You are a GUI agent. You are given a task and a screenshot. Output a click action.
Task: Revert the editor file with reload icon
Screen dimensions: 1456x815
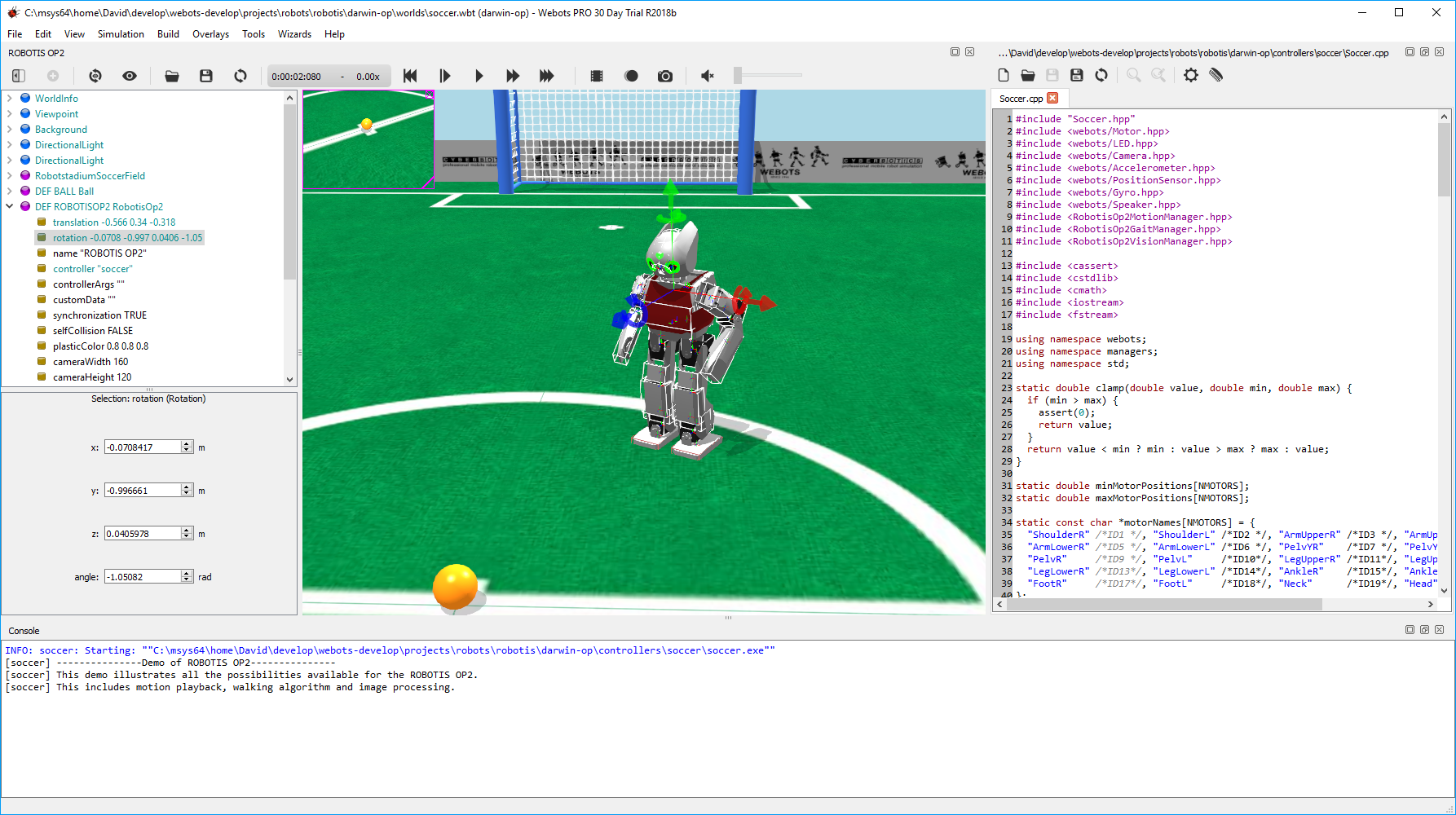(x=1101, y=75)
